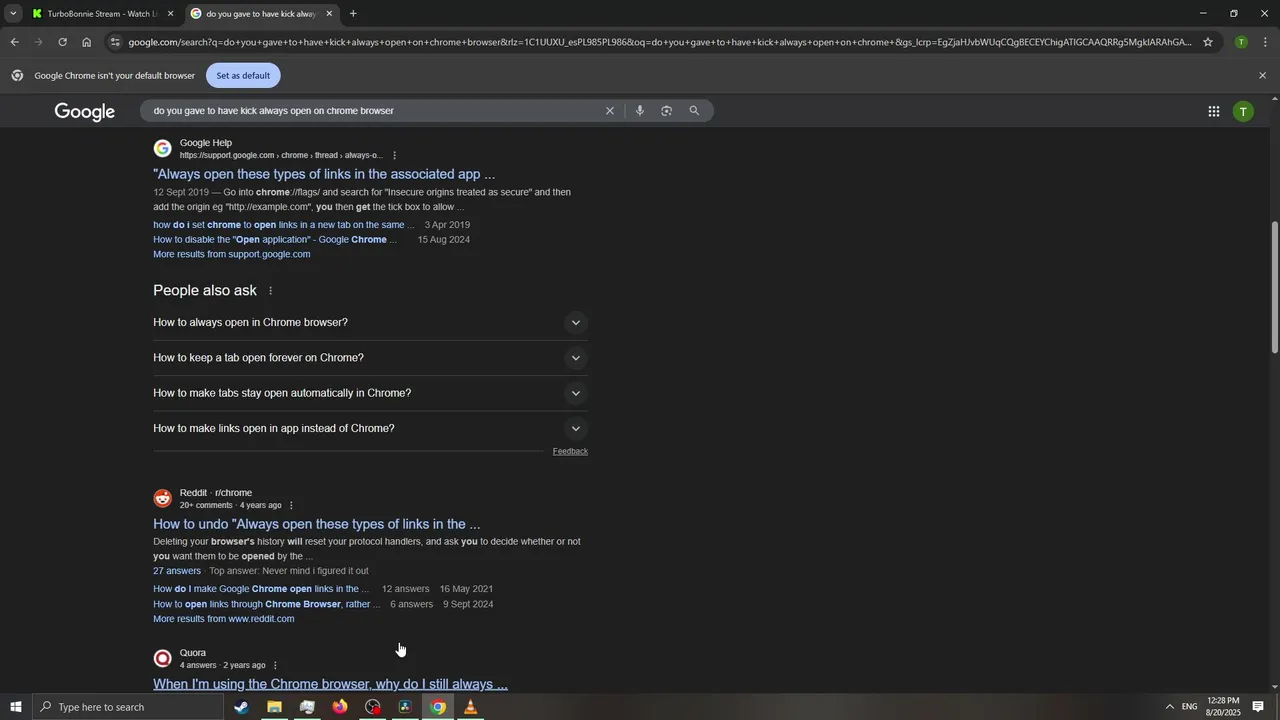Click the Windows taskbar search box
Viewport: 1280px width, 720px height.
tap(128, 707)
